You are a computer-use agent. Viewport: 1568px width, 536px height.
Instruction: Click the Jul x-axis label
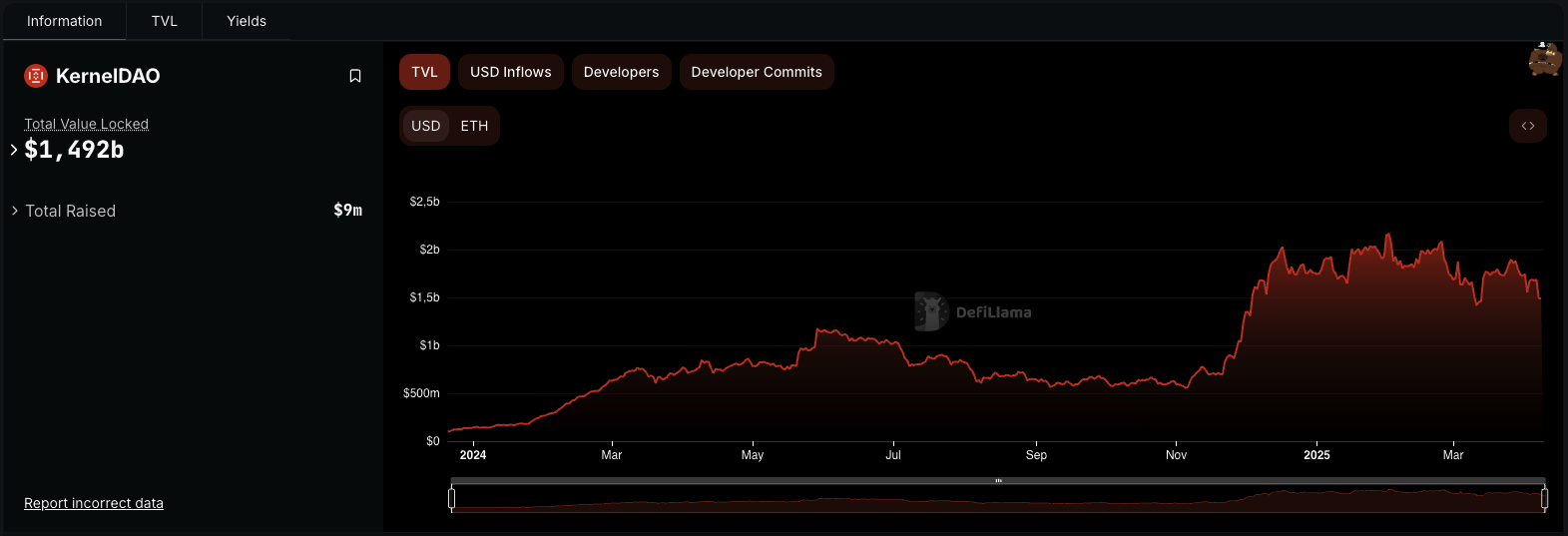(x=893, y=455)
